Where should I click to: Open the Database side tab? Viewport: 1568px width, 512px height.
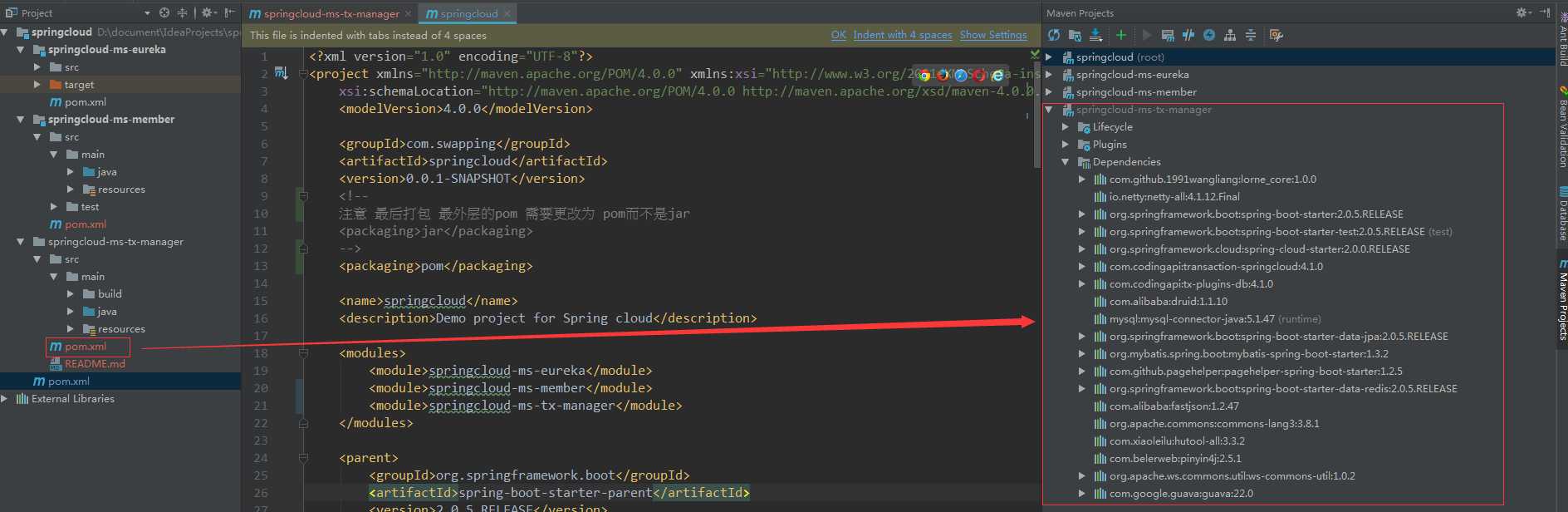[x=1561, y=213]
